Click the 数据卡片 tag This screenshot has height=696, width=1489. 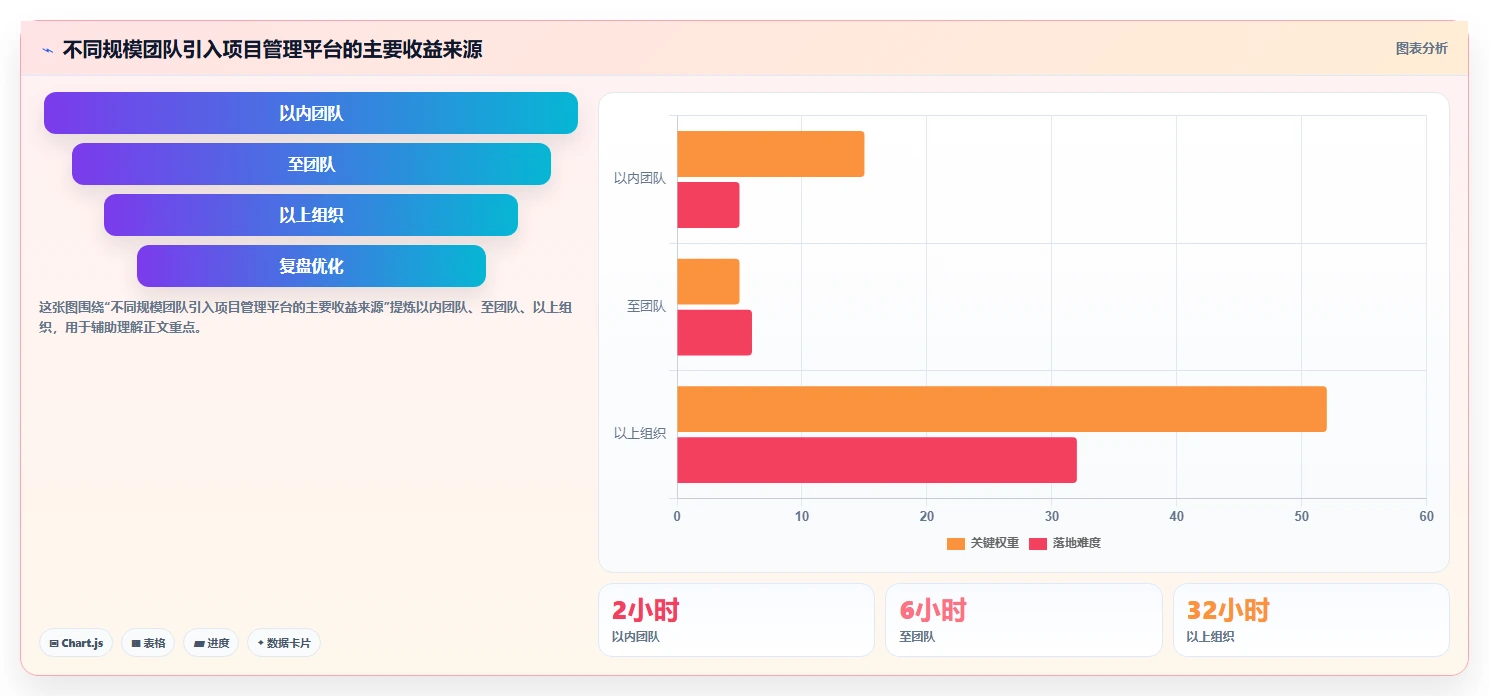tap(283, 643)
